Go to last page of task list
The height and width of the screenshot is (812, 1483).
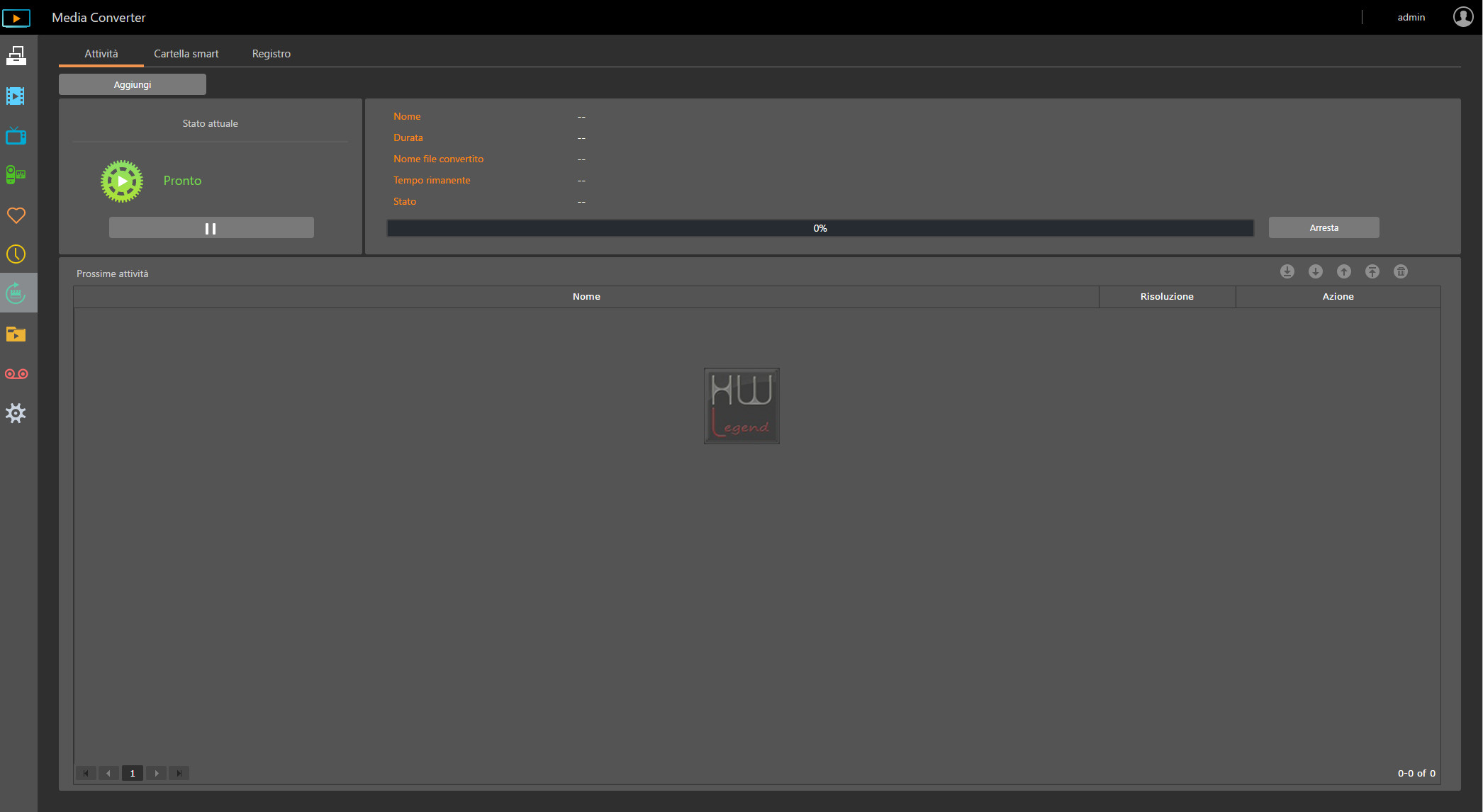click(179, 773)
